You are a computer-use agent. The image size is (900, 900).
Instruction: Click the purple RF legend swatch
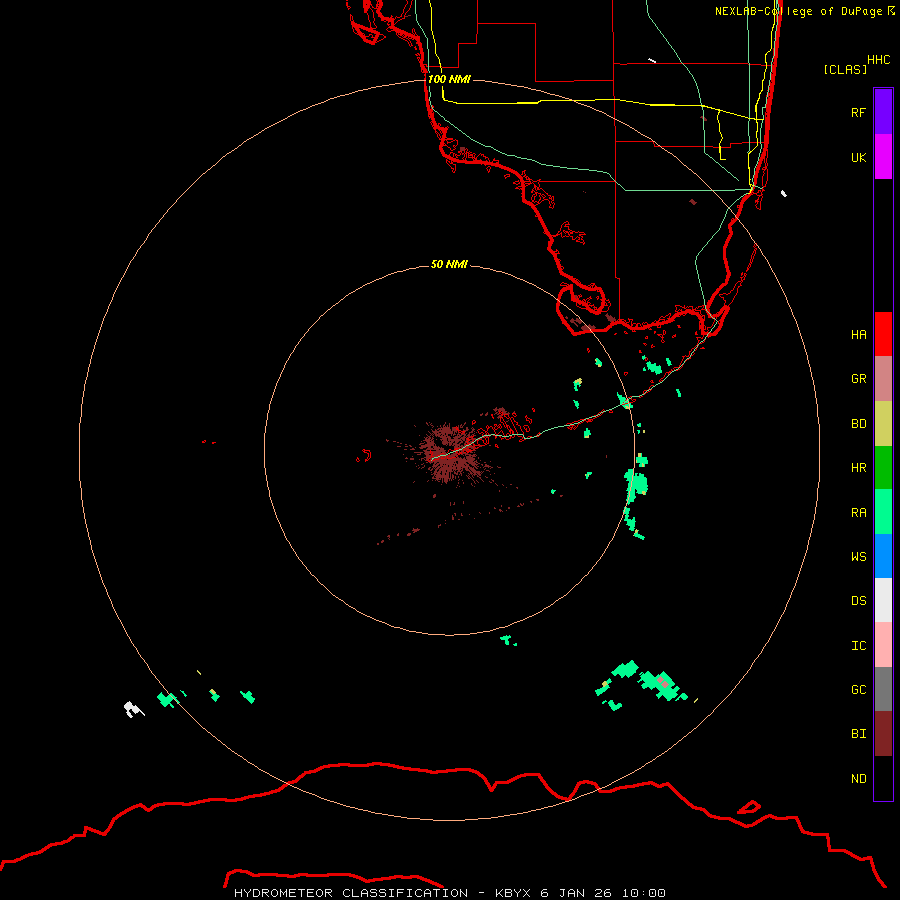pyautogui.click(x=883, y=112)
